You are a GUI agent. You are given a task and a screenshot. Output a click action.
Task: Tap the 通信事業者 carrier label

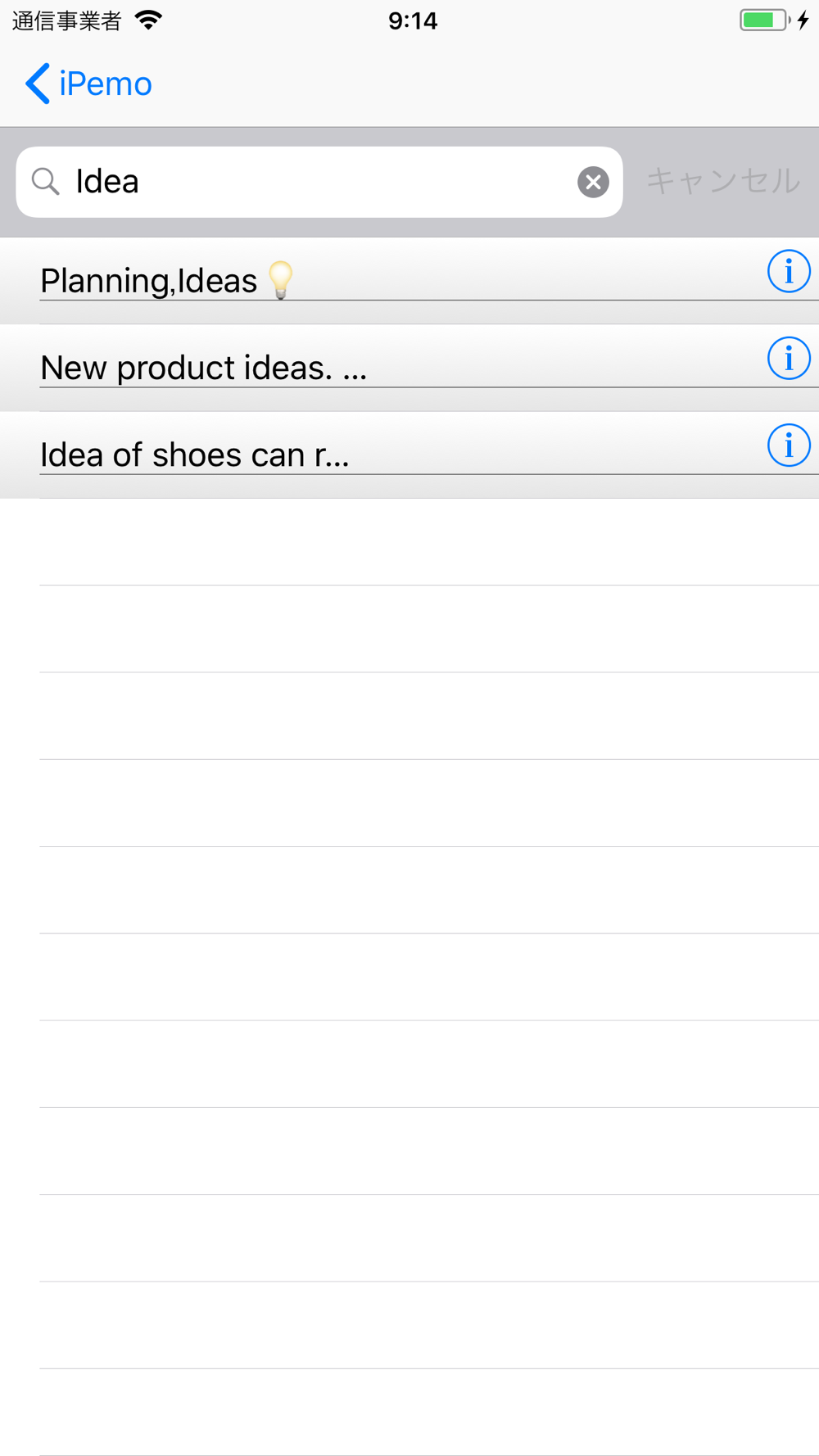pyautogui.click(x=67, y=20)
